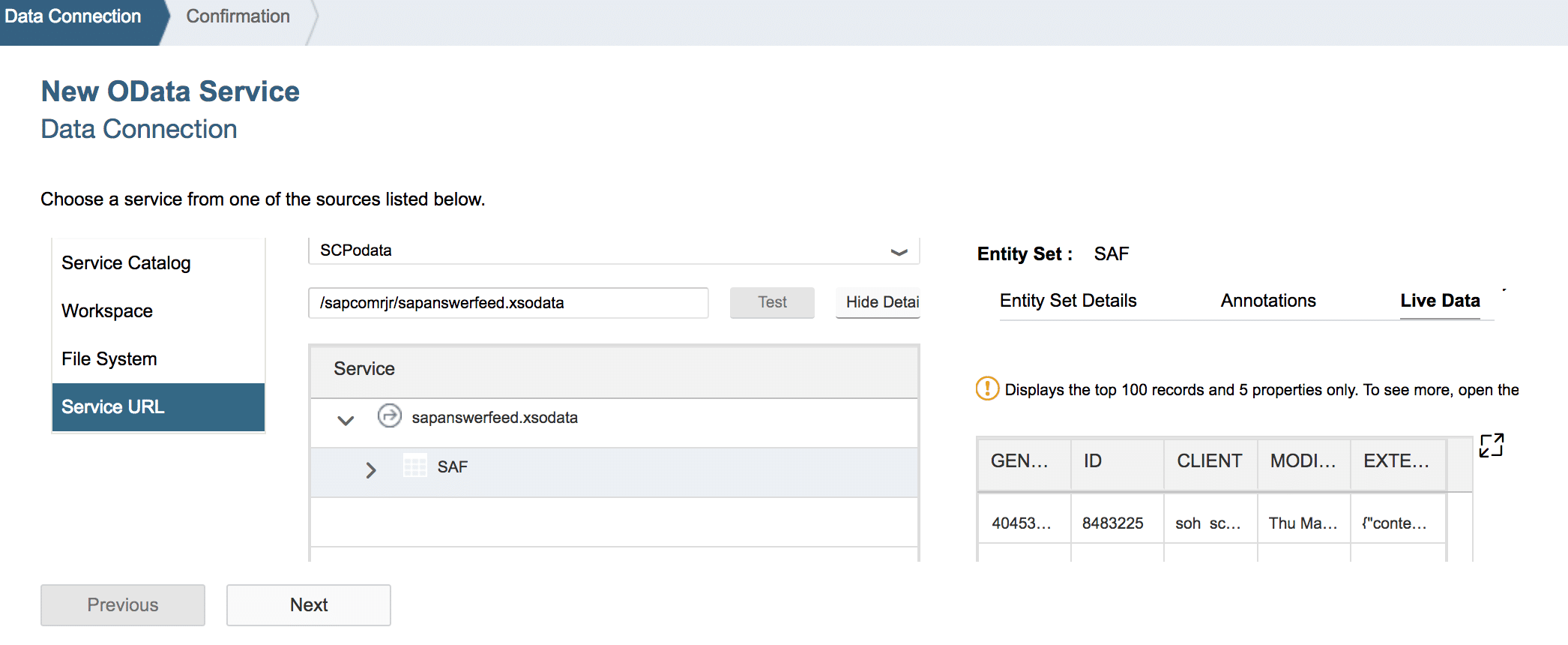Click the Previous button

point(123,604)
